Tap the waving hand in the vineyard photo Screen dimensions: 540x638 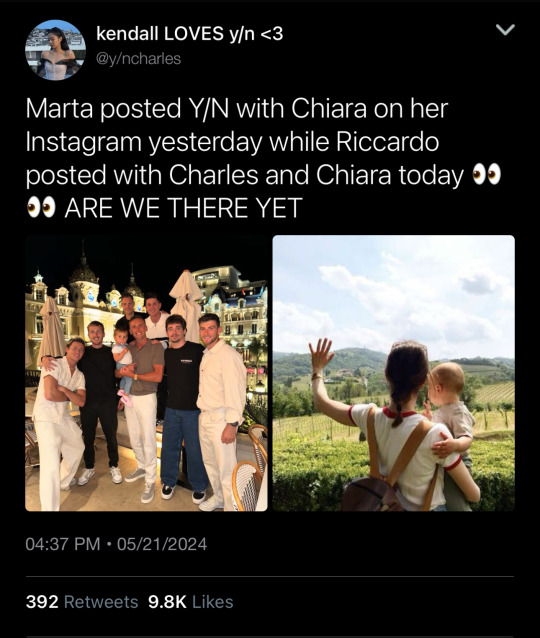click(321, 355)
